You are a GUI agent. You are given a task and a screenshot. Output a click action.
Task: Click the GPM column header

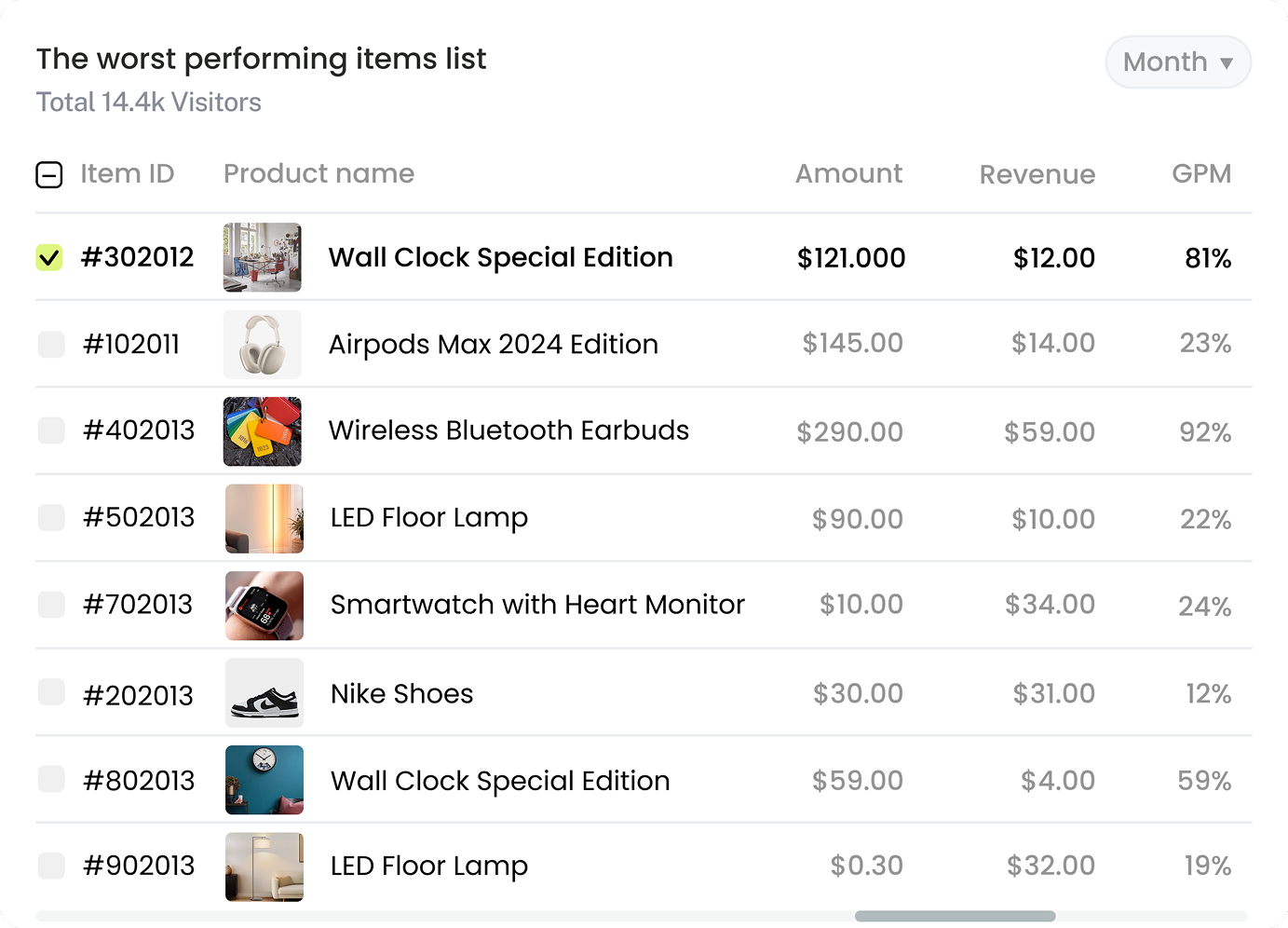(x=1200, y=174)
